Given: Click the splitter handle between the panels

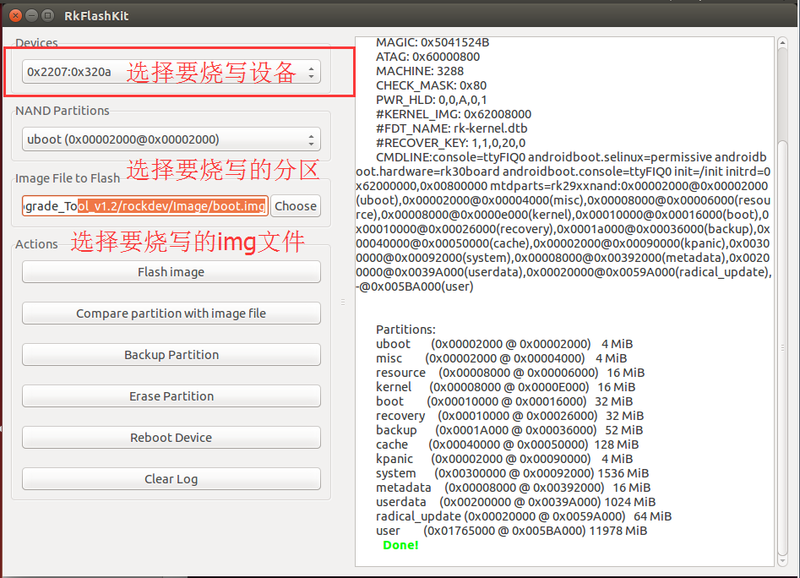Looking at the screenshot, I should coord(342,300).
